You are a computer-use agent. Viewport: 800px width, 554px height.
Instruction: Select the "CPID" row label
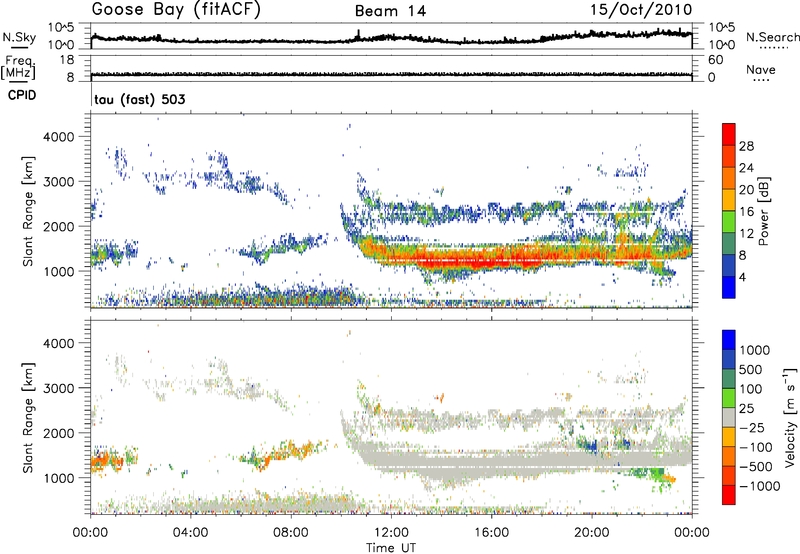click(22, 95)
